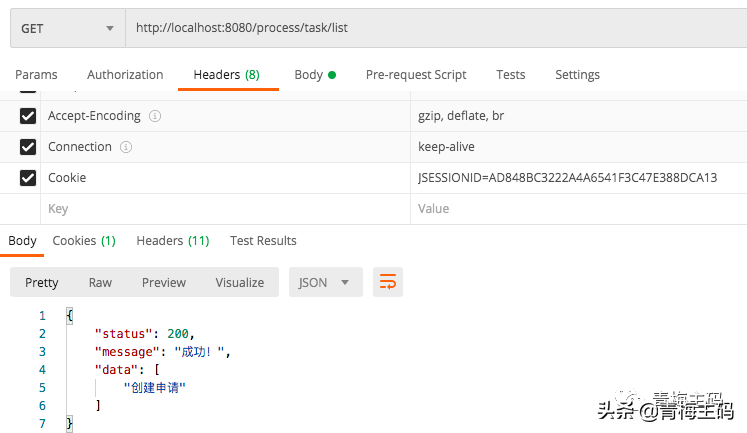Click info icon beside Connection header
The width and height of the screenshot is (747, 433).
pyautogui.click(x=126, y=147)
